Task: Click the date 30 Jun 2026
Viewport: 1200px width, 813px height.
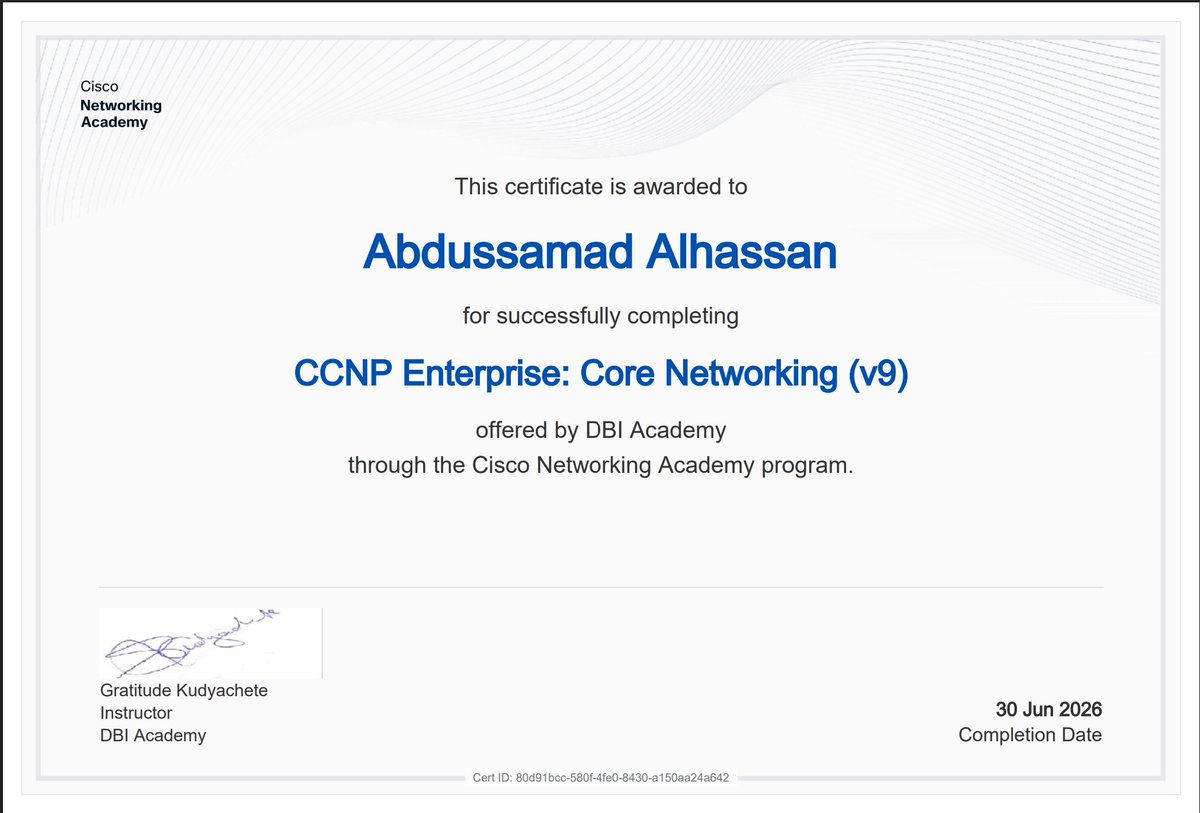Action: point(1048,710)
